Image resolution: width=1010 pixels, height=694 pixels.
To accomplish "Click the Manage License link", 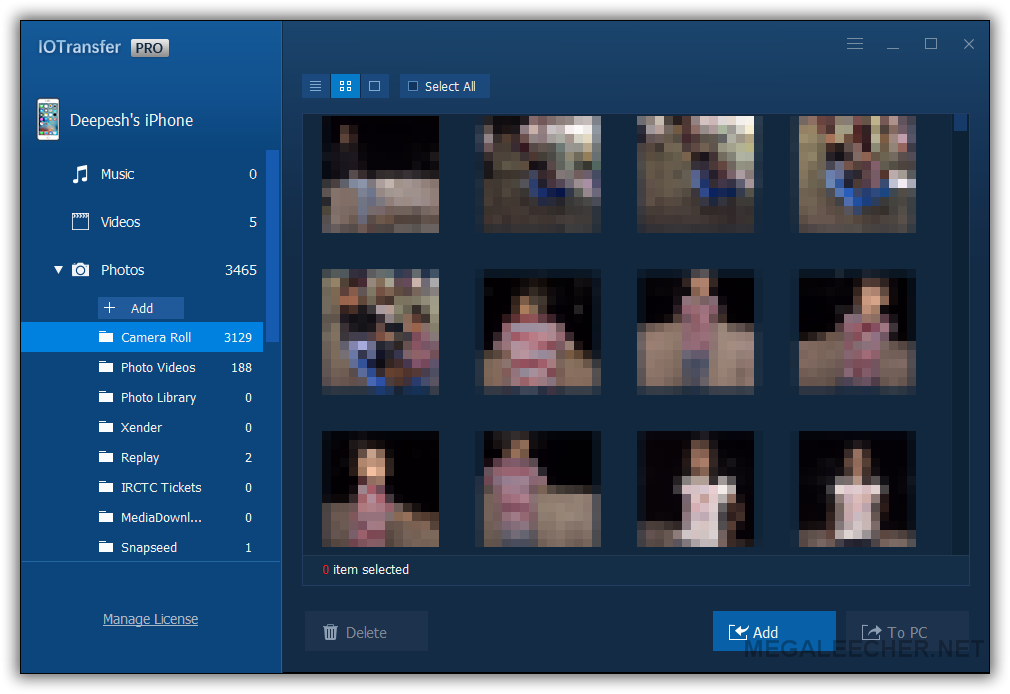I will [150, 619].
